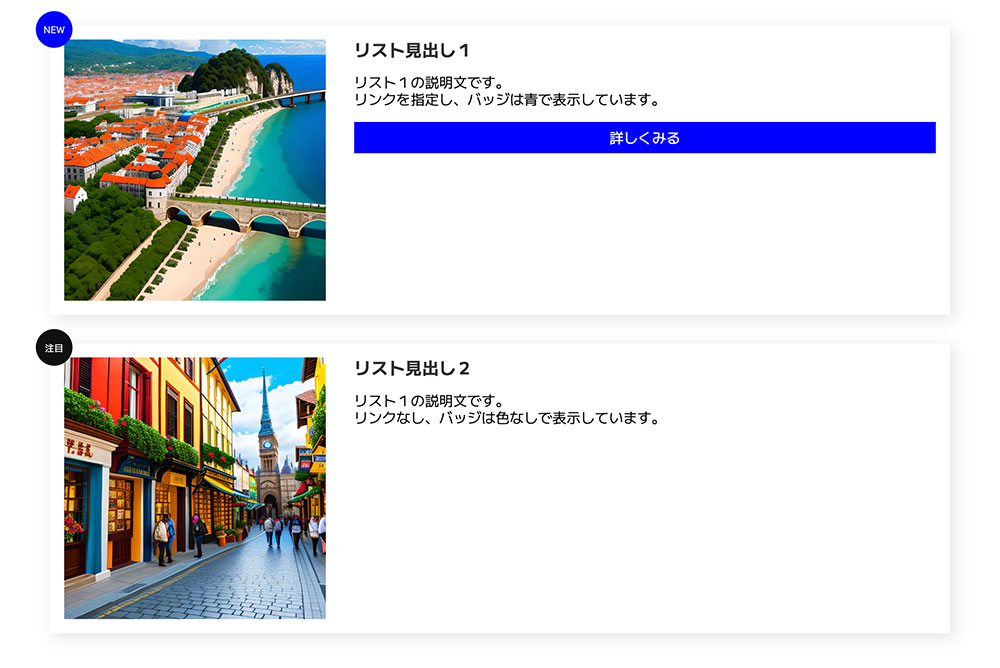Click the blue NEW badge
This screenshot has width=1000, height=668.
pos(54,29)
